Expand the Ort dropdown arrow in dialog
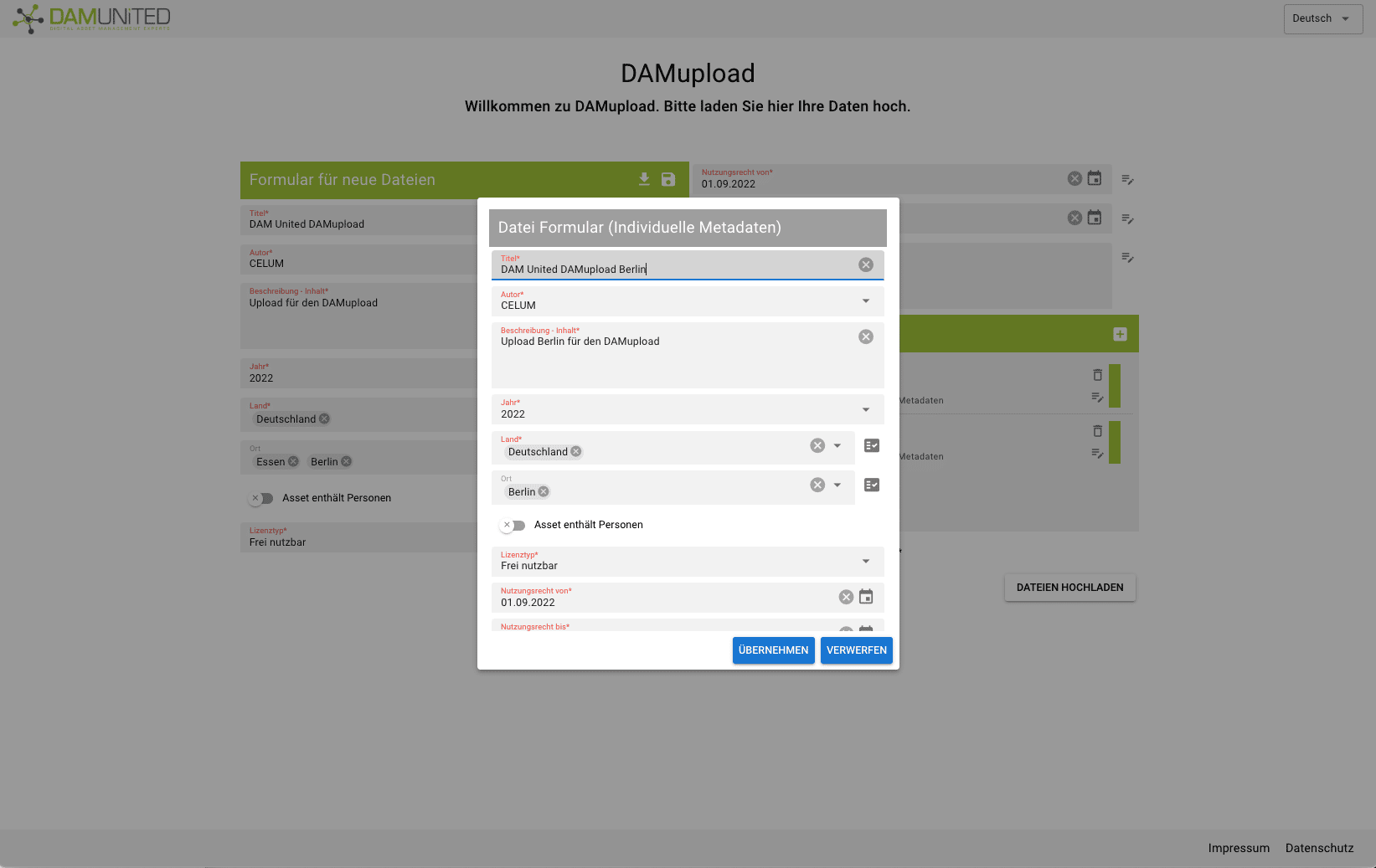The height and width of the screenshot is (868, 1376). pyautogui.click(x=837, y=485)
